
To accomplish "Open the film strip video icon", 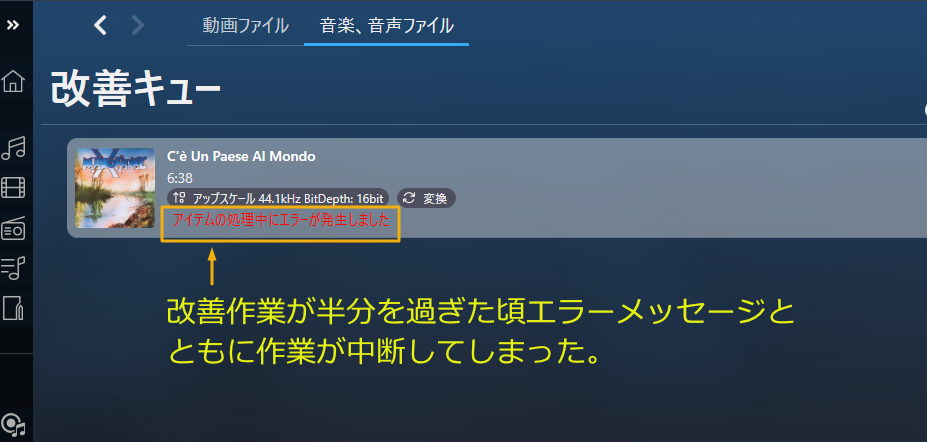I will [13, 187].
